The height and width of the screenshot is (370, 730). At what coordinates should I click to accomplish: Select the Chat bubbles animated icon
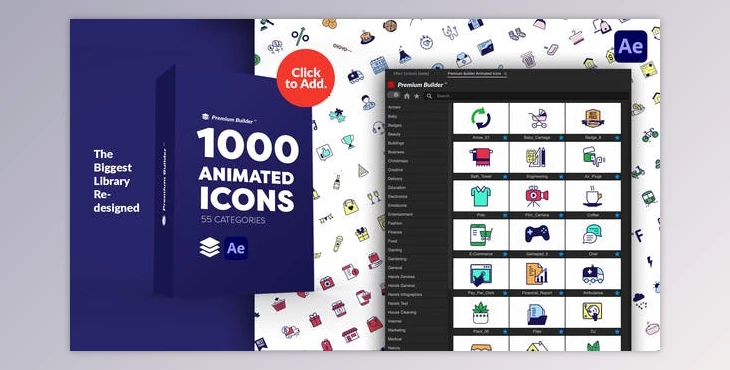[x=593, y=235]
